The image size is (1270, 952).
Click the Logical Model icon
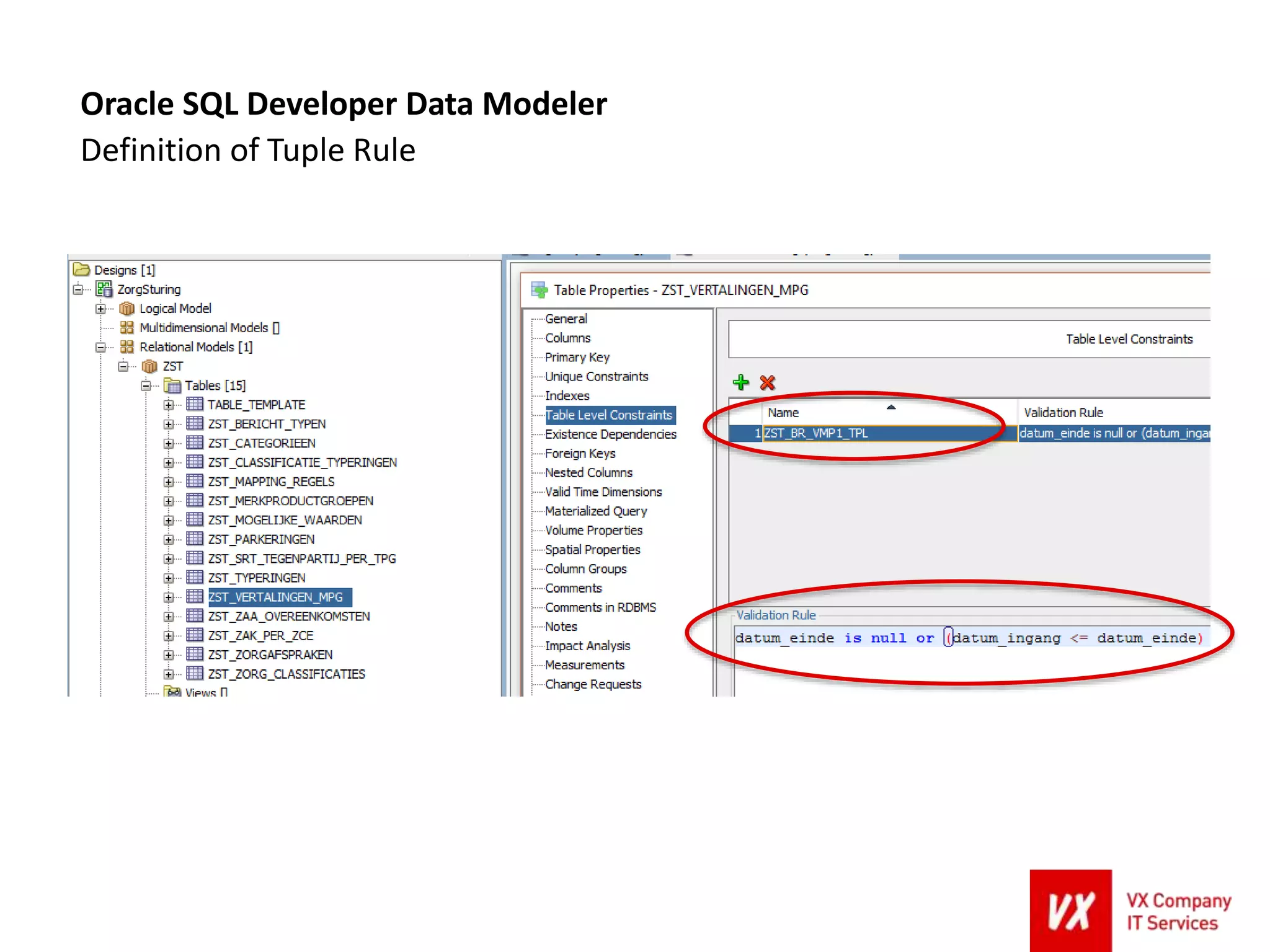(127, 308)
